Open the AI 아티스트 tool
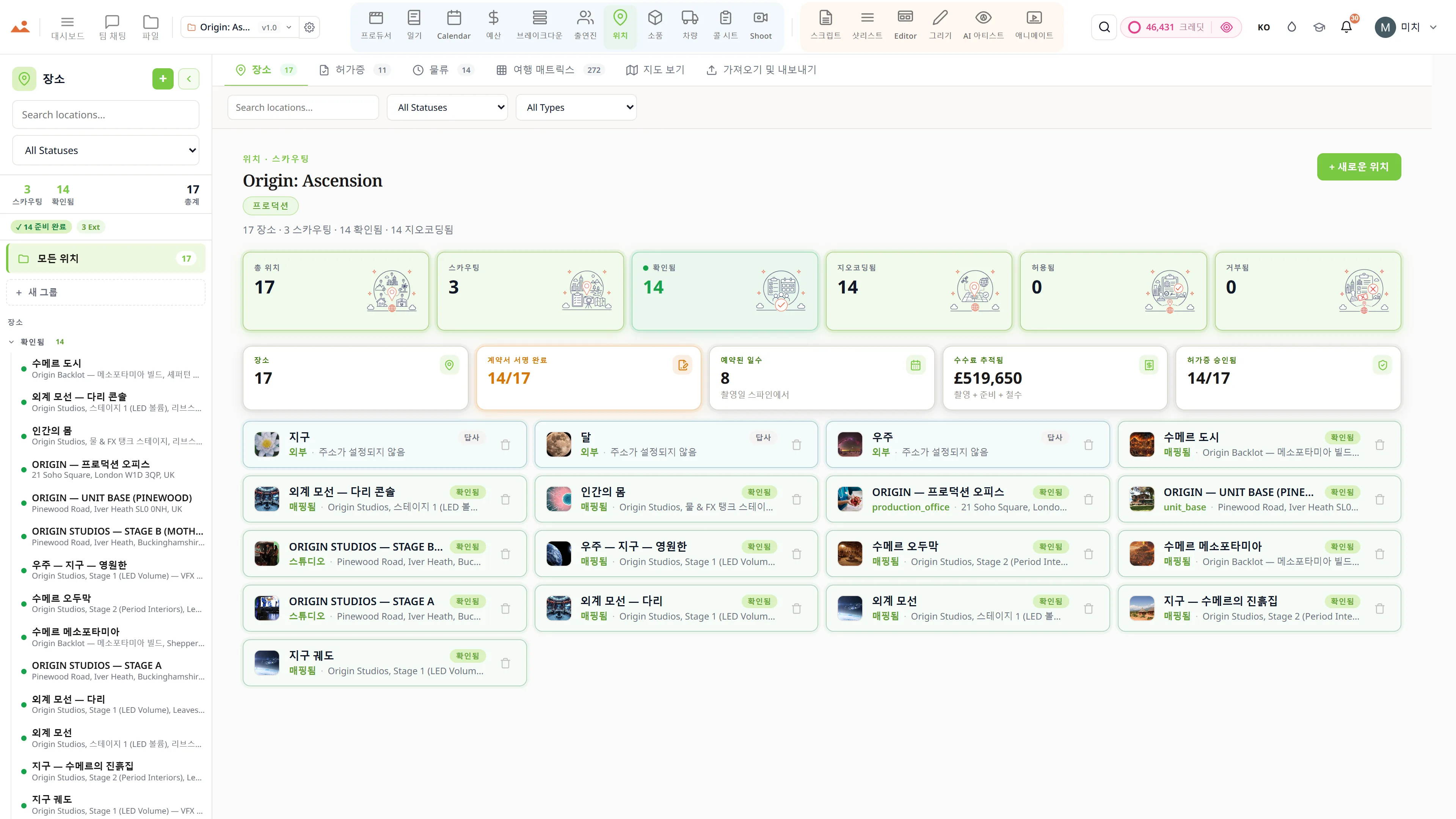Screen dimensions: 1456x819 [983, 26]
